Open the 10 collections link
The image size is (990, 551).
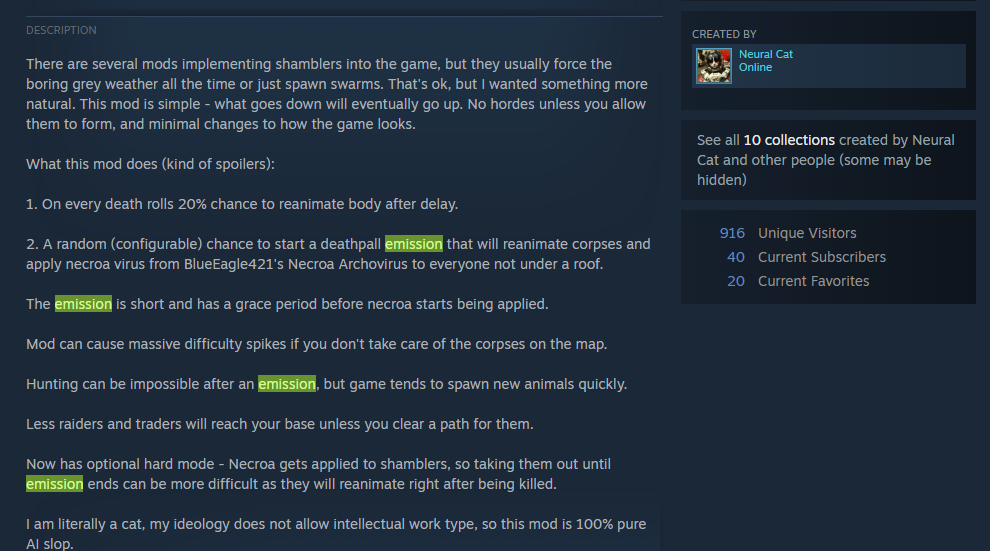pos(789,140)
